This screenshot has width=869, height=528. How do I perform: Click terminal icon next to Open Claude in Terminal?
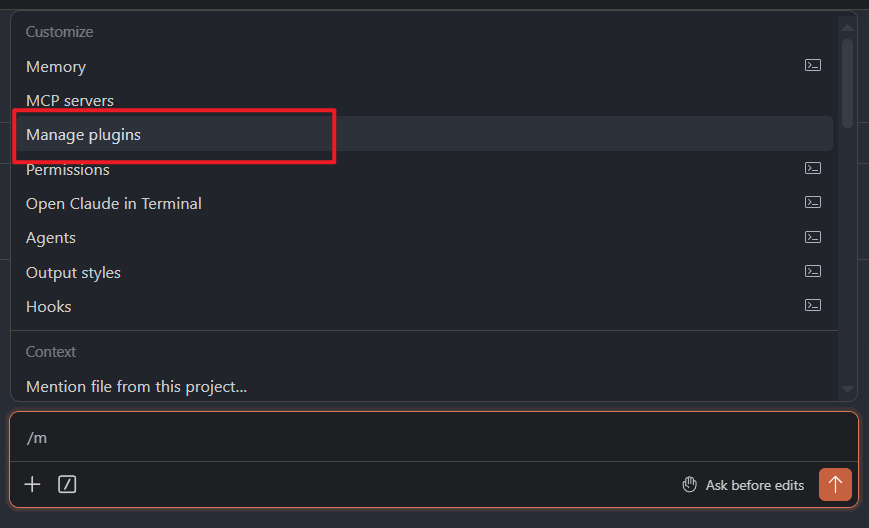812,202
